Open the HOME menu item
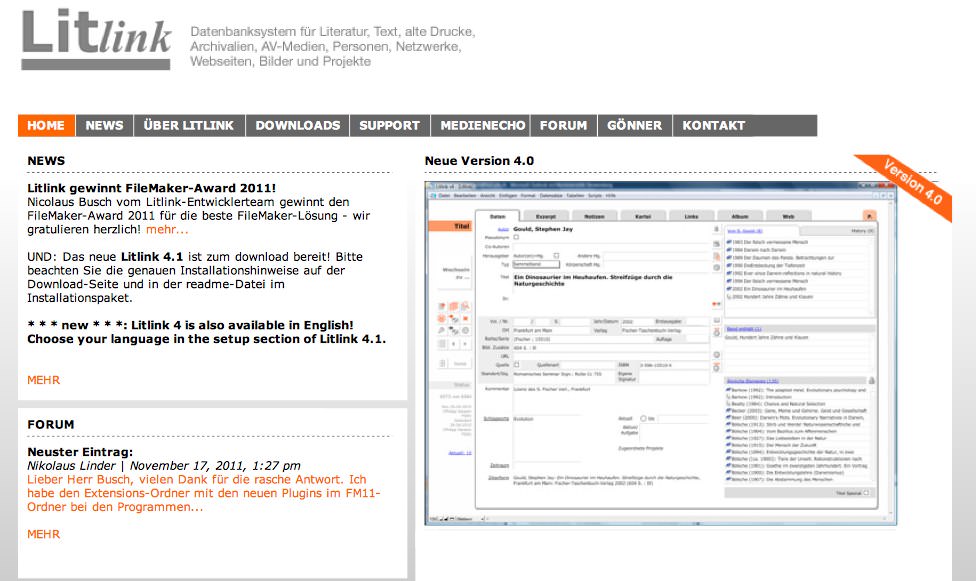Image resolution: width=976 pixels, height=581 pixels. pyautogui.click(x=46, y=125)
